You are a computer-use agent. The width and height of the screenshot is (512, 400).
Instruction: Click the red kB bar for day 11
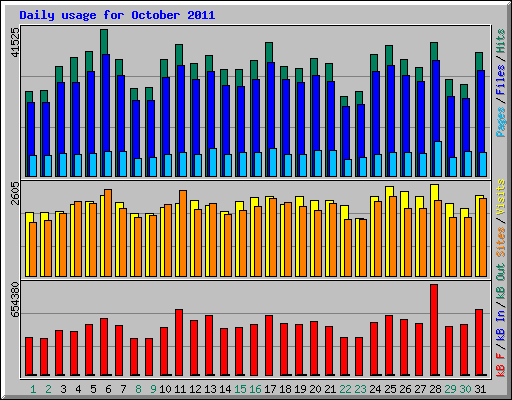179,342
